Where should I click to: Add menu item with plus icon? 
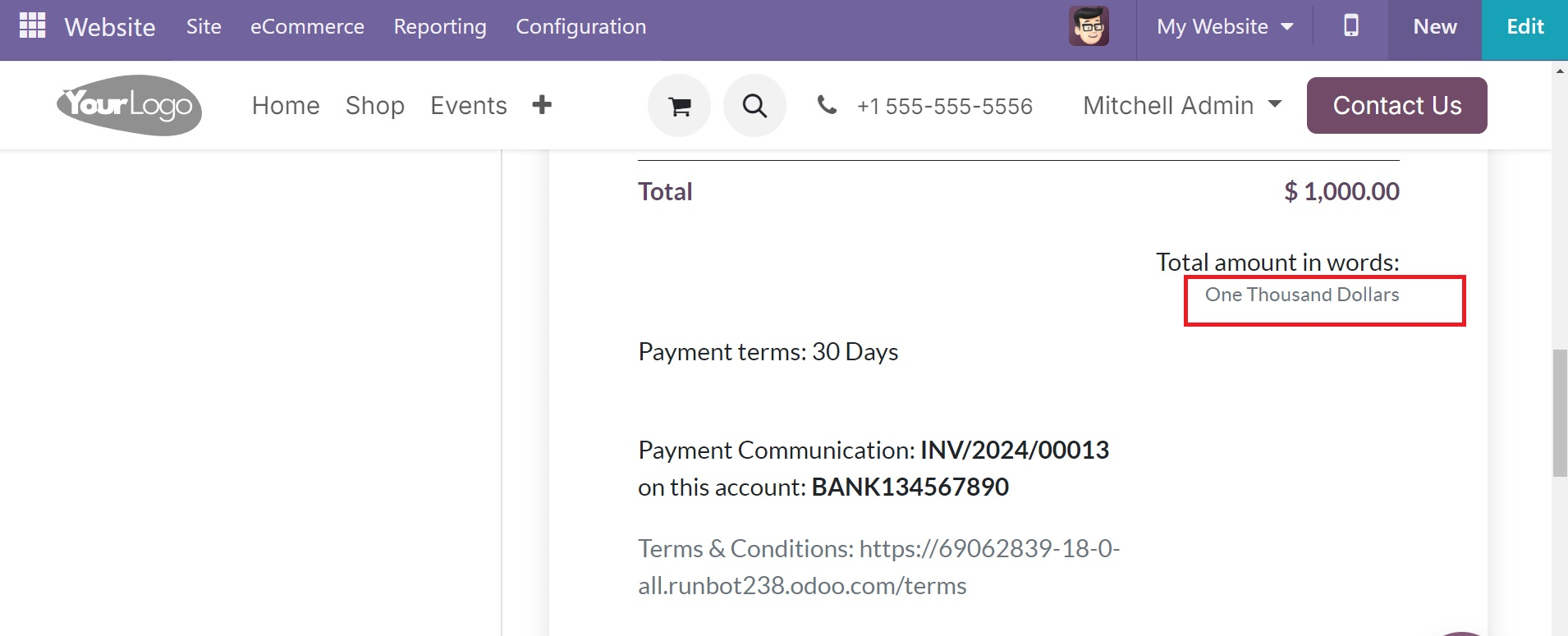(x=542, y=104)
